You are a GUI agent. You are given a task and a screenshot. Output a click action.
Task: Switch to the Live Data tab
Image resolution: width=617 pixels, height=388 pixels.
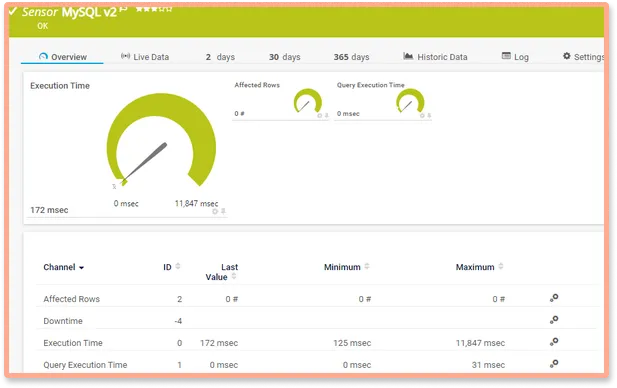click(x=145, y=57)
